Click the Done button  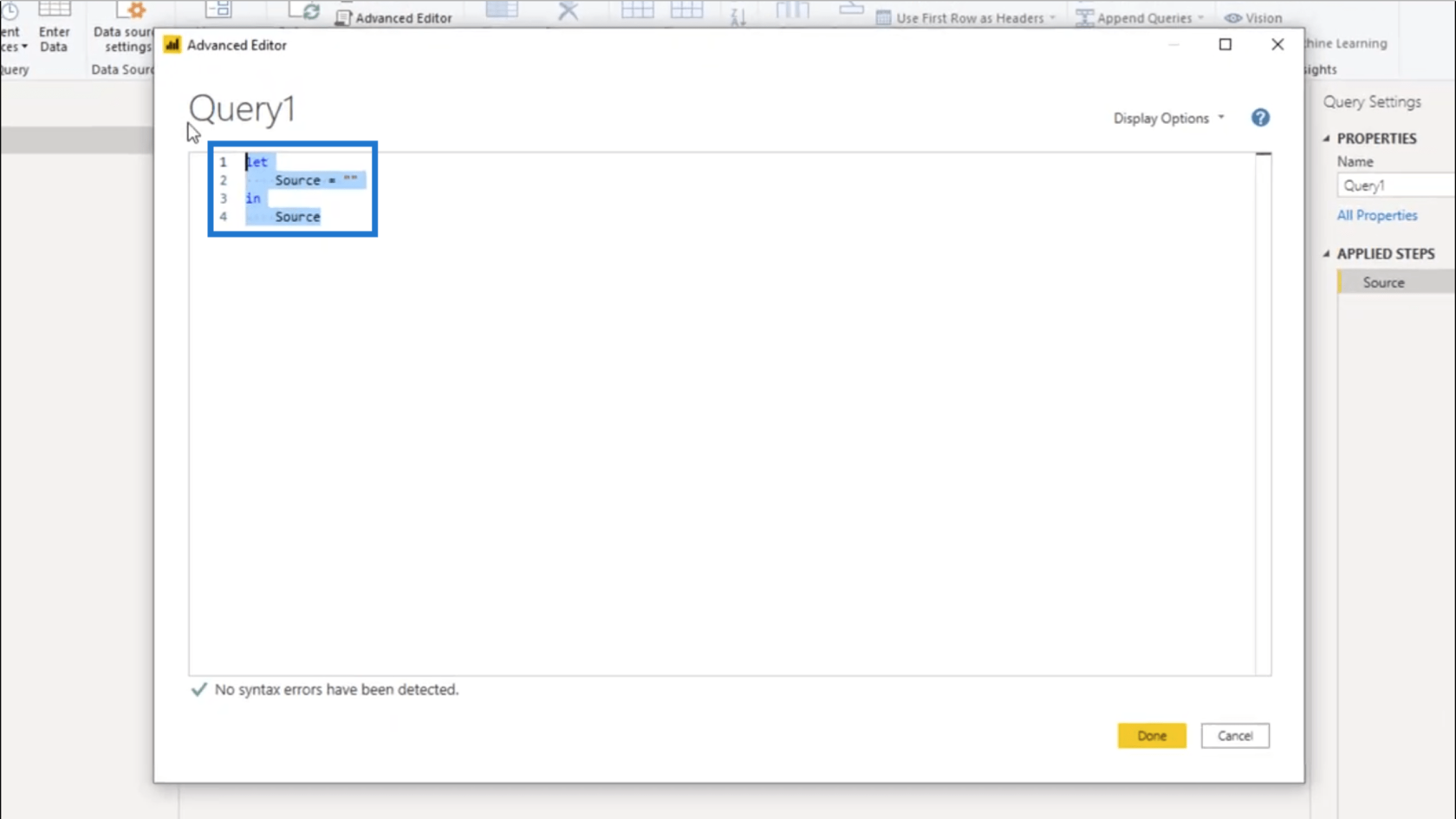click(x=1152, y=736)
